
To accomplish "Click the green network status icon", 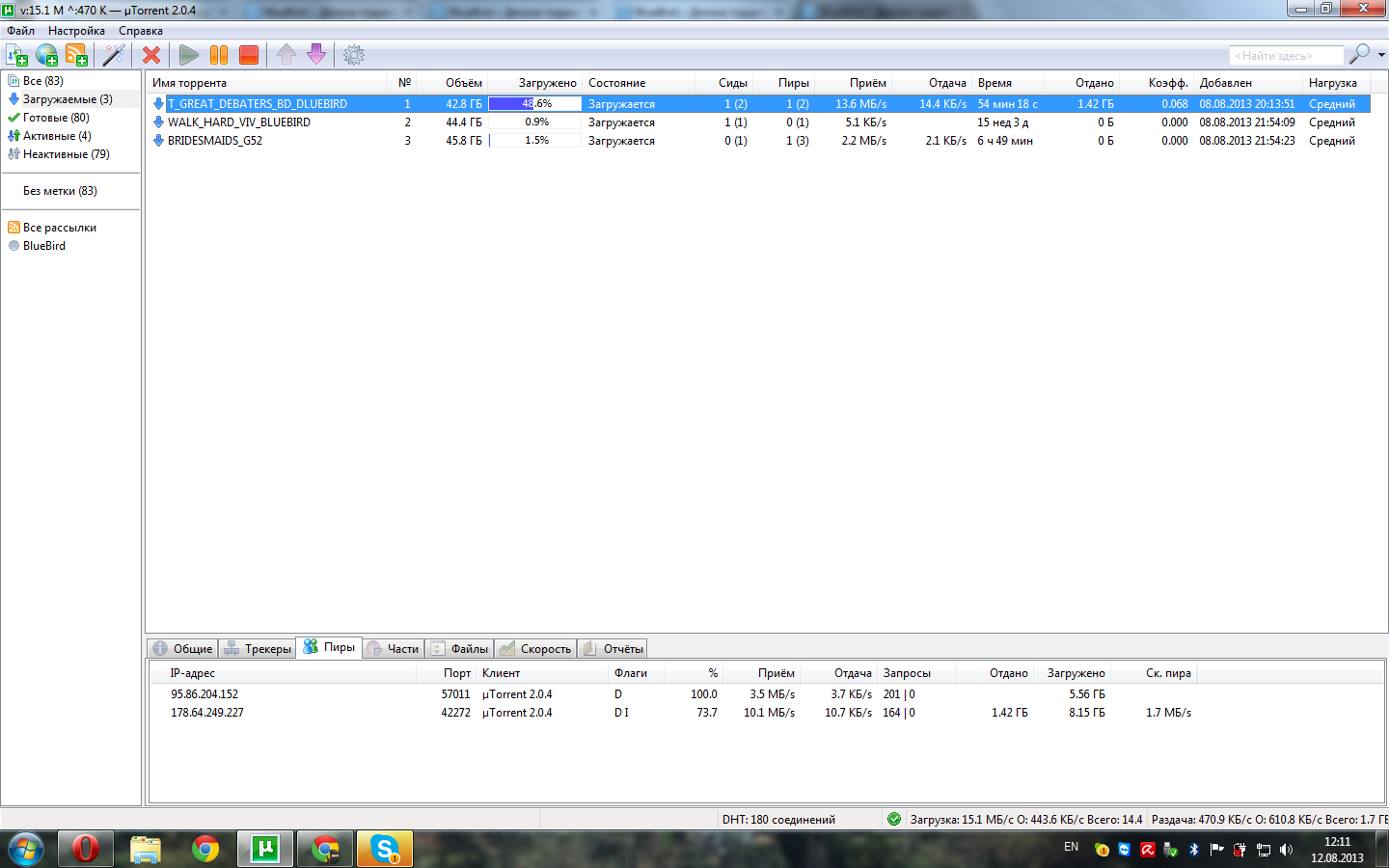I will [894, 819].
